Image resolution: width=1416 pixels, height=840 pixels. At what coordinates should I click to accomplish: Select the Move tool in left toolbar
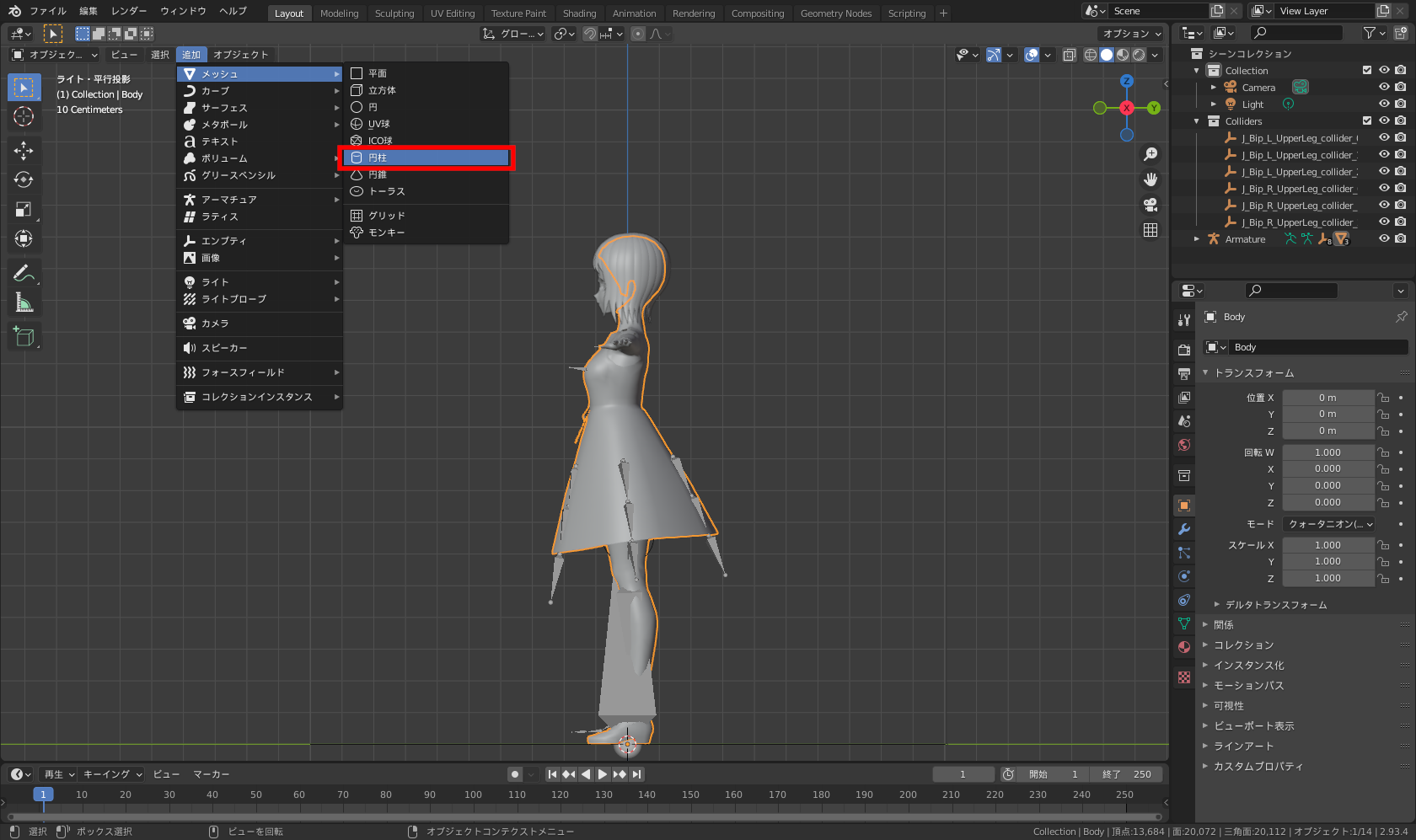(x=24, y=151)
